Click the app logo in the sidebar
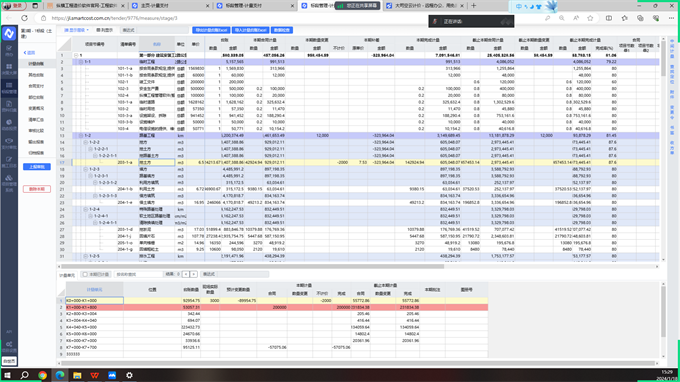Screen dimensions: 680x382 (x=9, y=33)
